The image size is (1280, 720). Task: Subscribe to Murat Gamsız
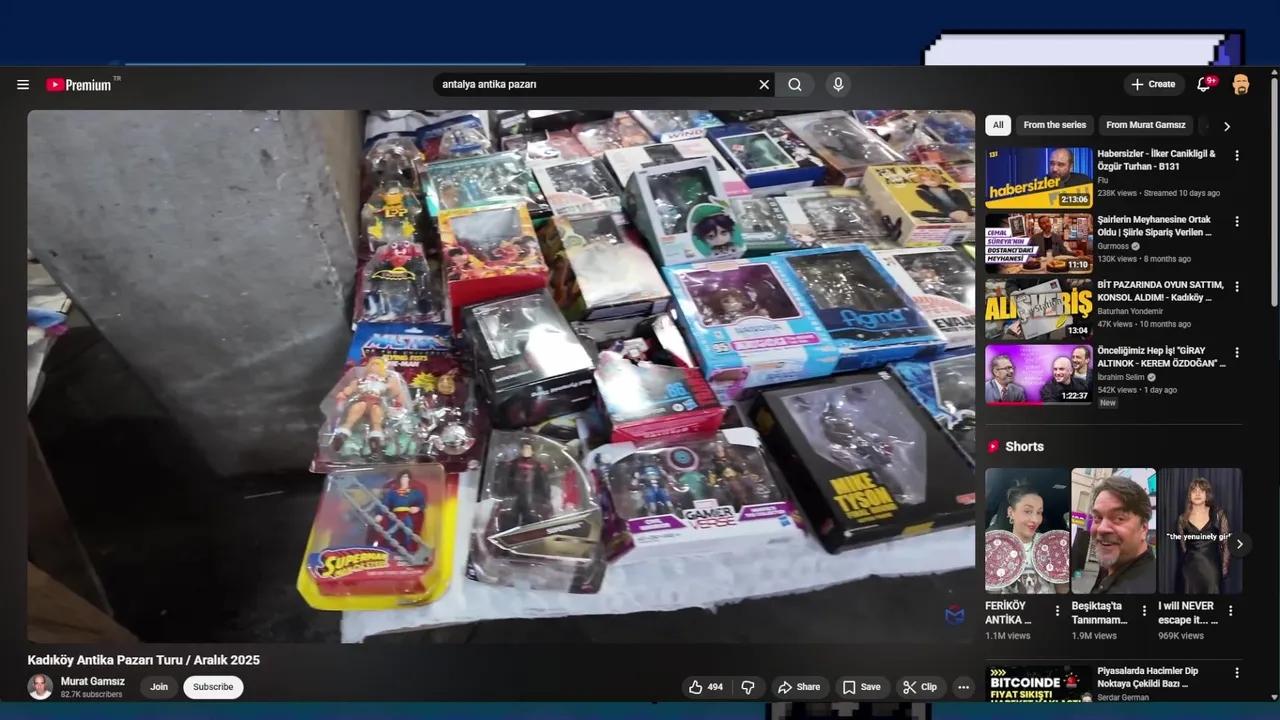[x=213, y=687]
